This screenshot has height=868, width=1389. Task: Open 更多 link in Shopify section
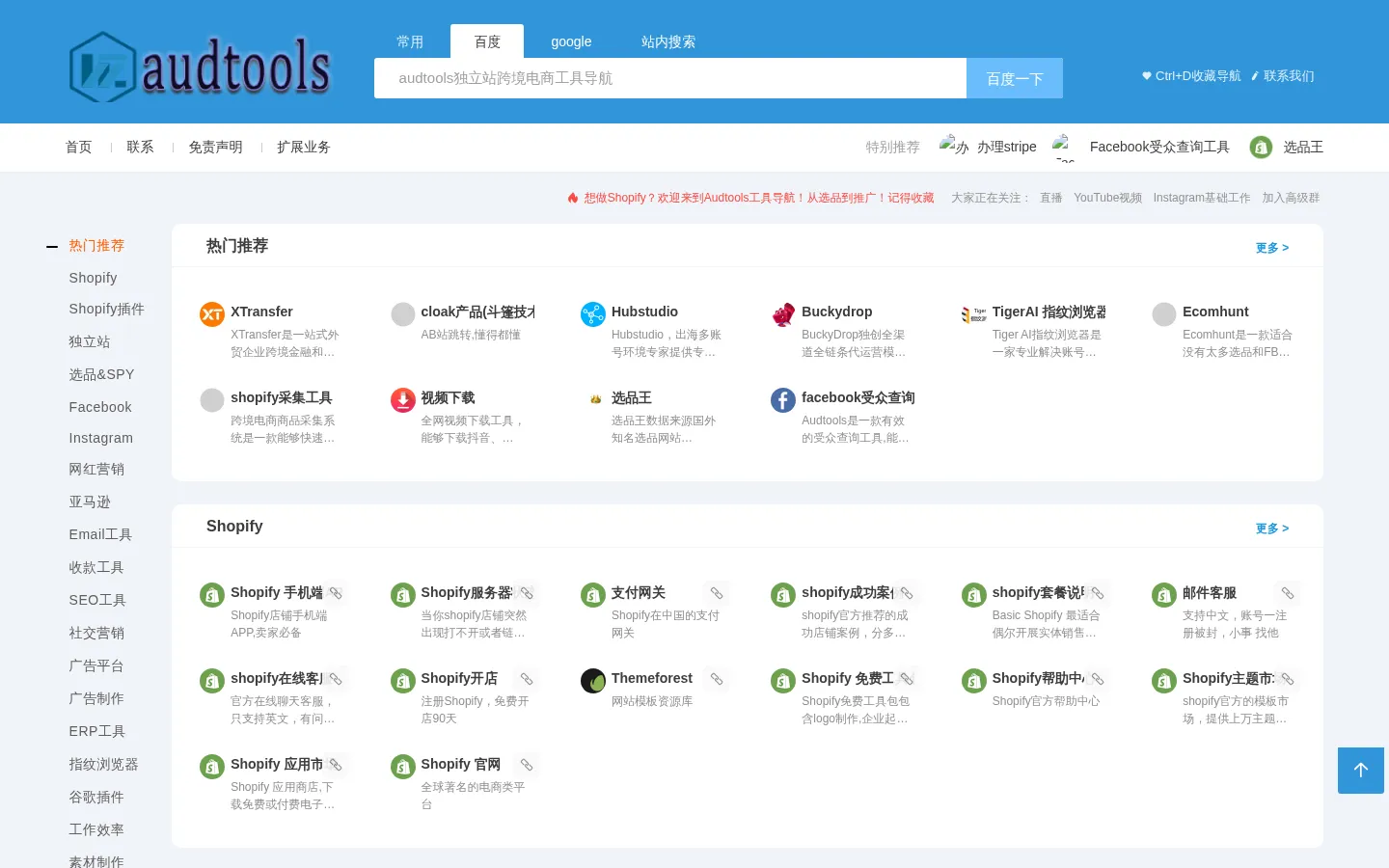tap(1272, 529)
